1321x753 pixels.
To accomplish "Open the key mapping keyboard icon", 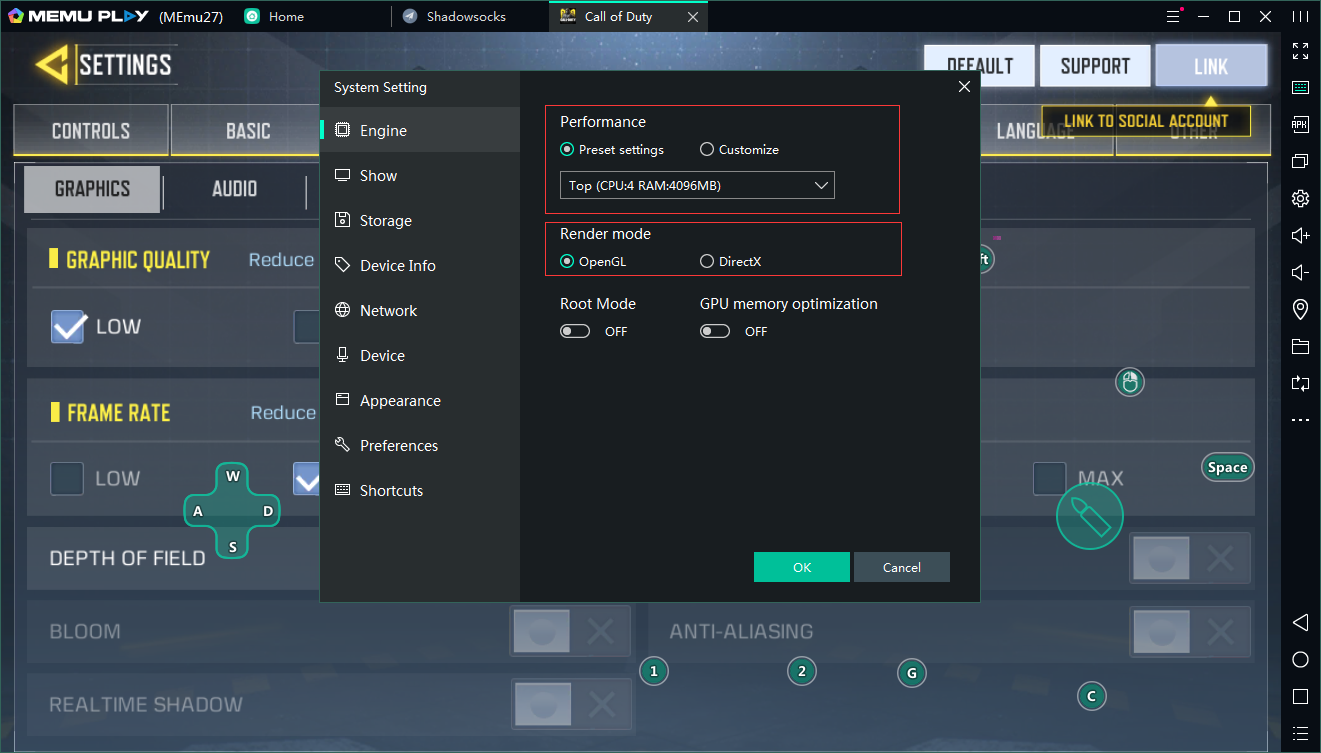I will (1300, 88).
